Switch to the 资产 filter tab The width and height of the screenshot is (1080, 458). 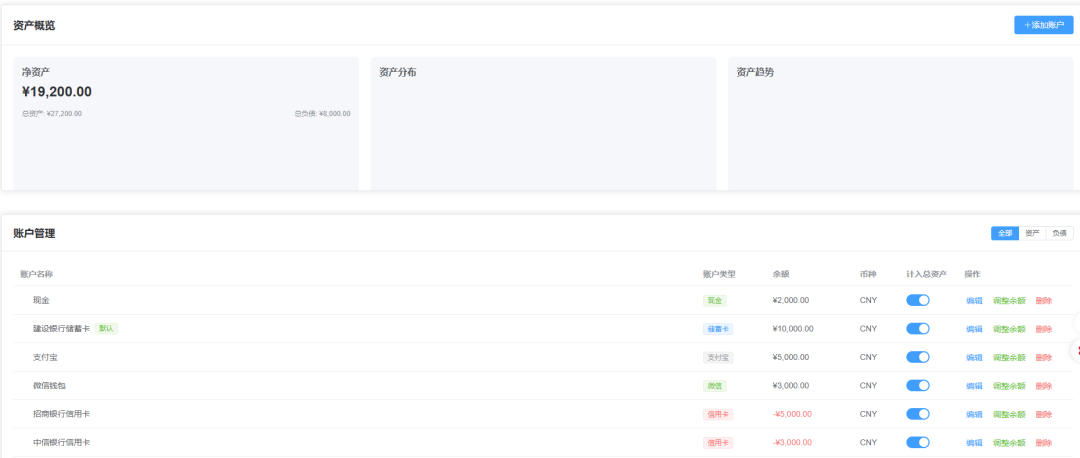(1032, 233)
